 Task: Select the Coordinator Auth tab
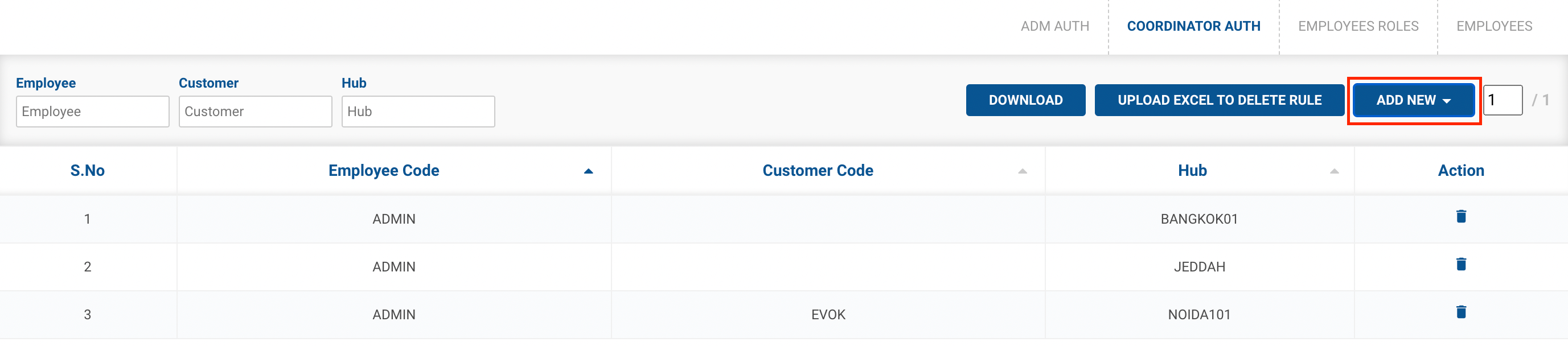click(1193, 26)
